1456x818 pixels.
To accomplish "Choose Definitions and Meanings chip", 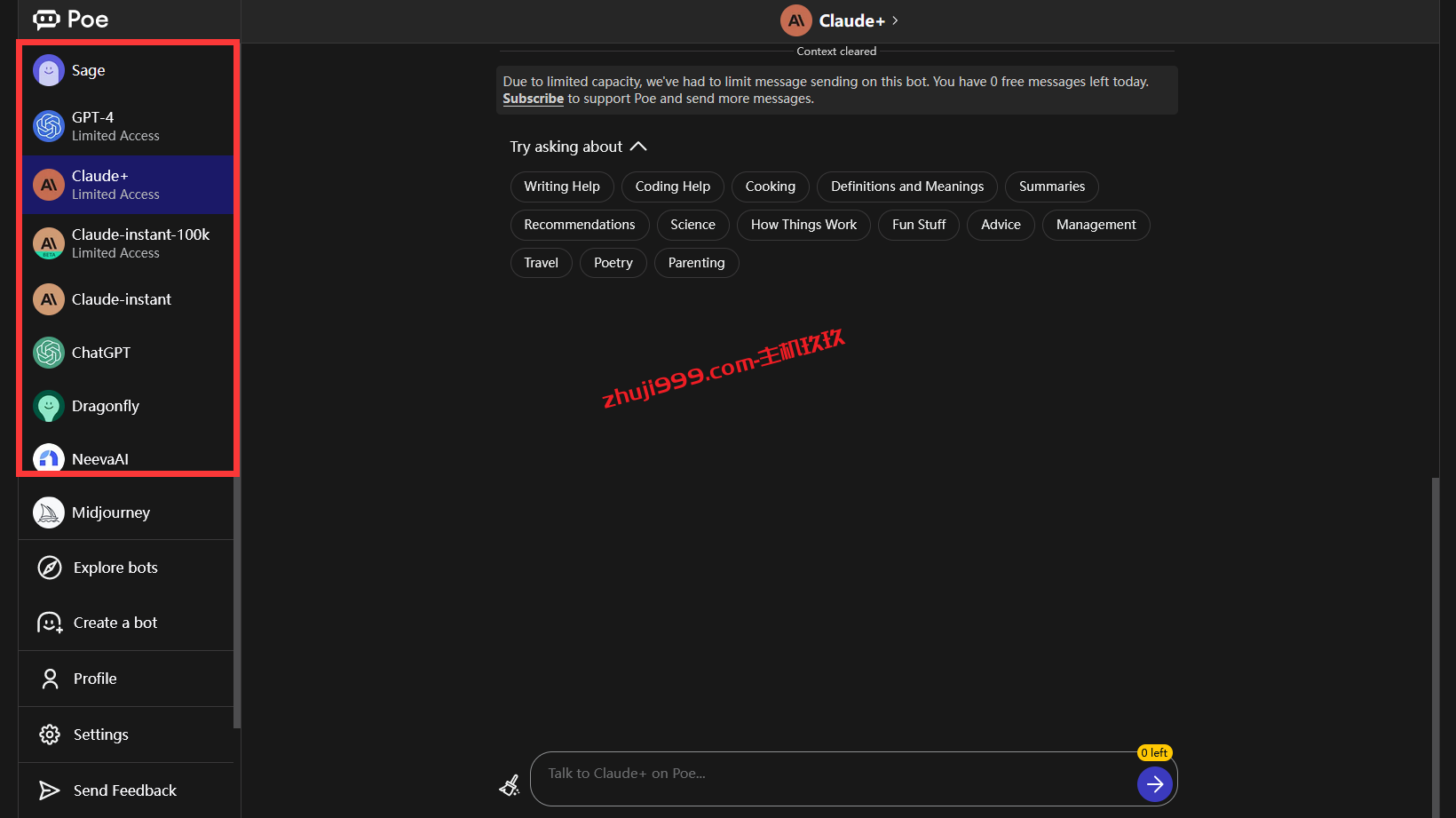I will coord(907,187).
